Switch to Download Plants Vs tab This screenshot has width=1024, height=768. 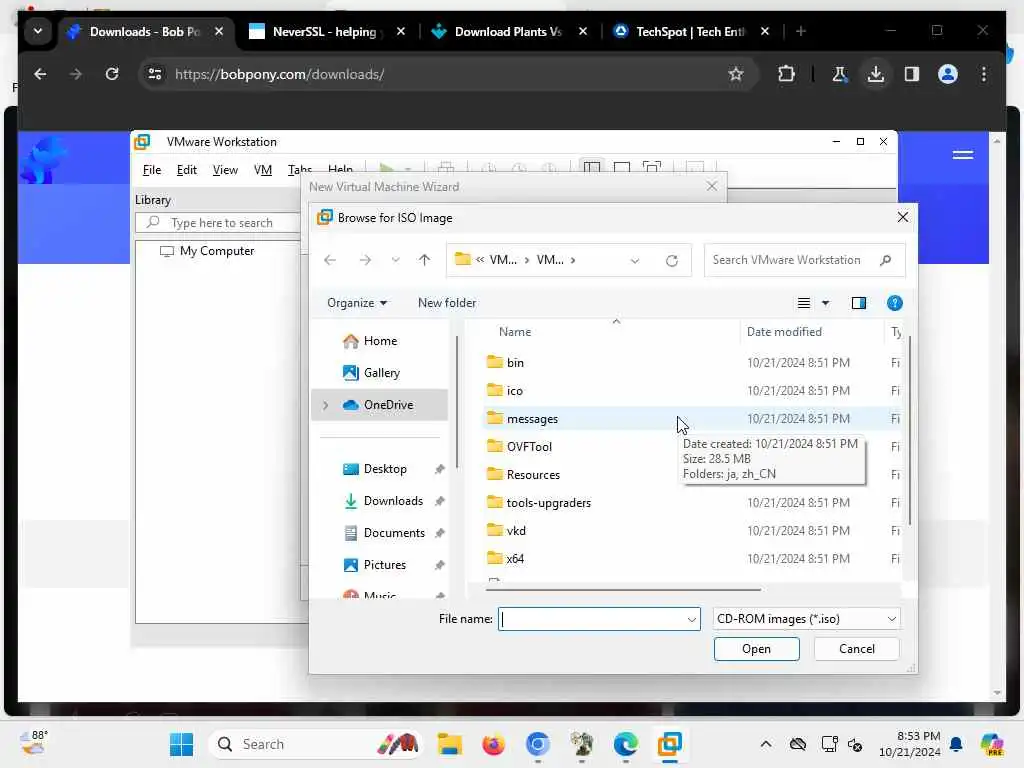[508, 31]
